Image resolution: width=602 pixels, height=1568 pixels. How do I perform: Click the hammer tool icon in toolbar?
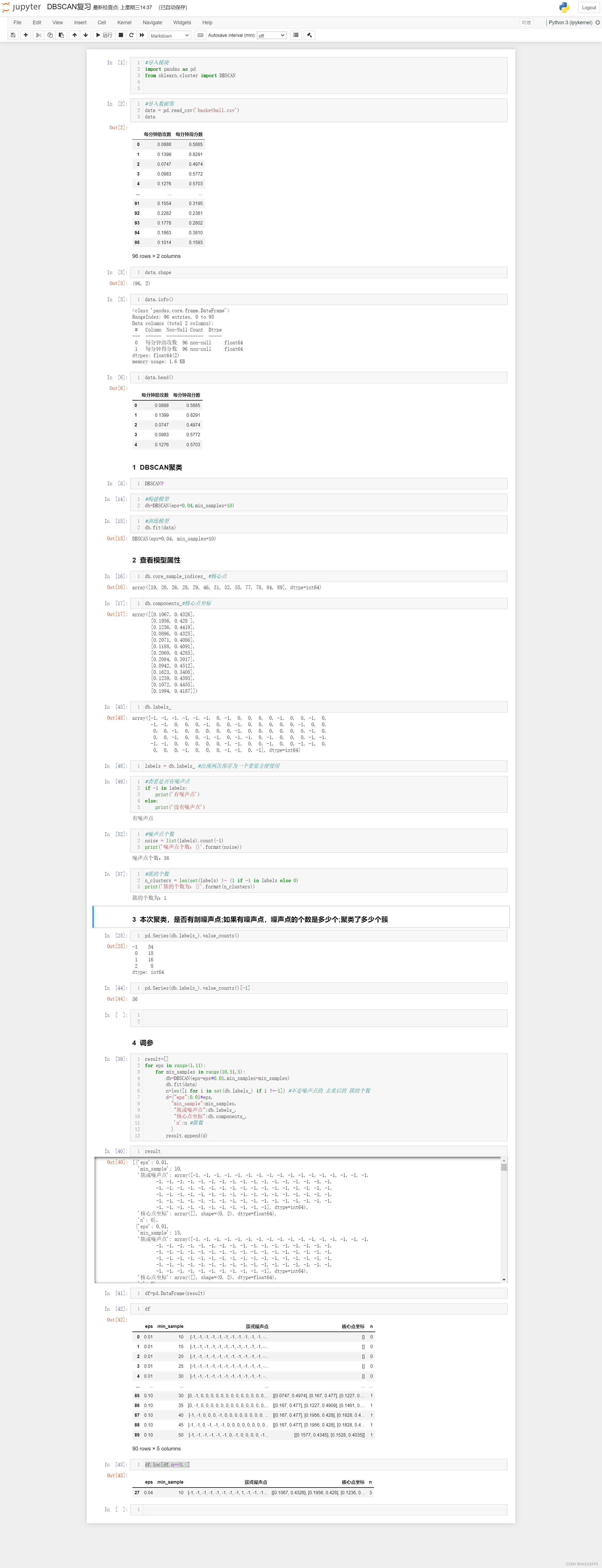[x=310, y=35]
